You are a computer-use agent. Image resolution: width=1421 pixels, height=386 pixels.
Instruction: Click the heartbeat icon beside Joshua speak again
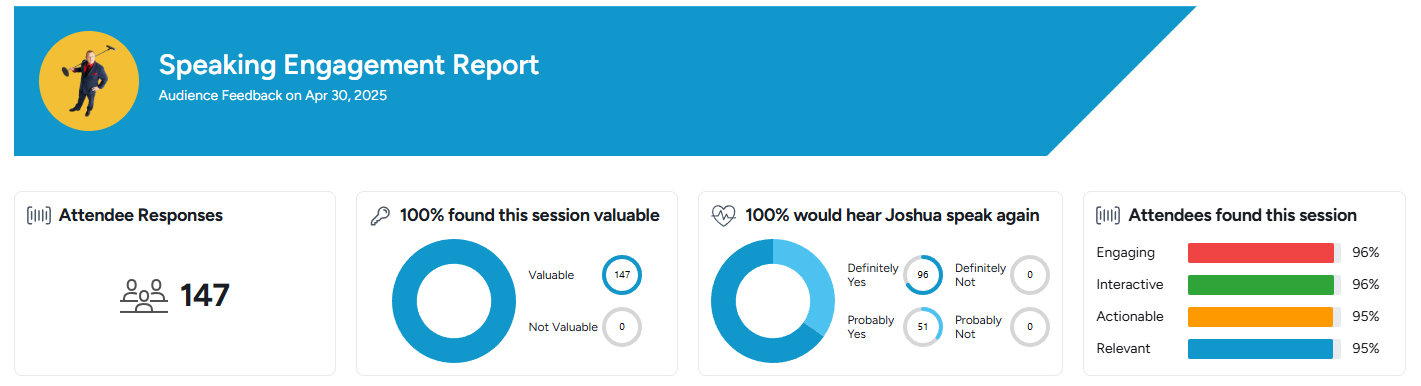(723, 215)
